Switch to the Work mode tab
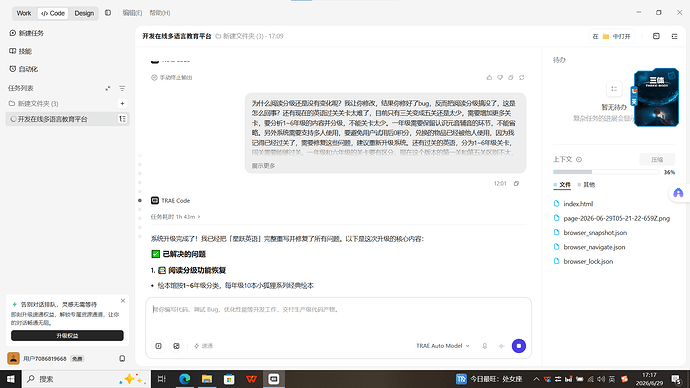 tap(24, 13)
